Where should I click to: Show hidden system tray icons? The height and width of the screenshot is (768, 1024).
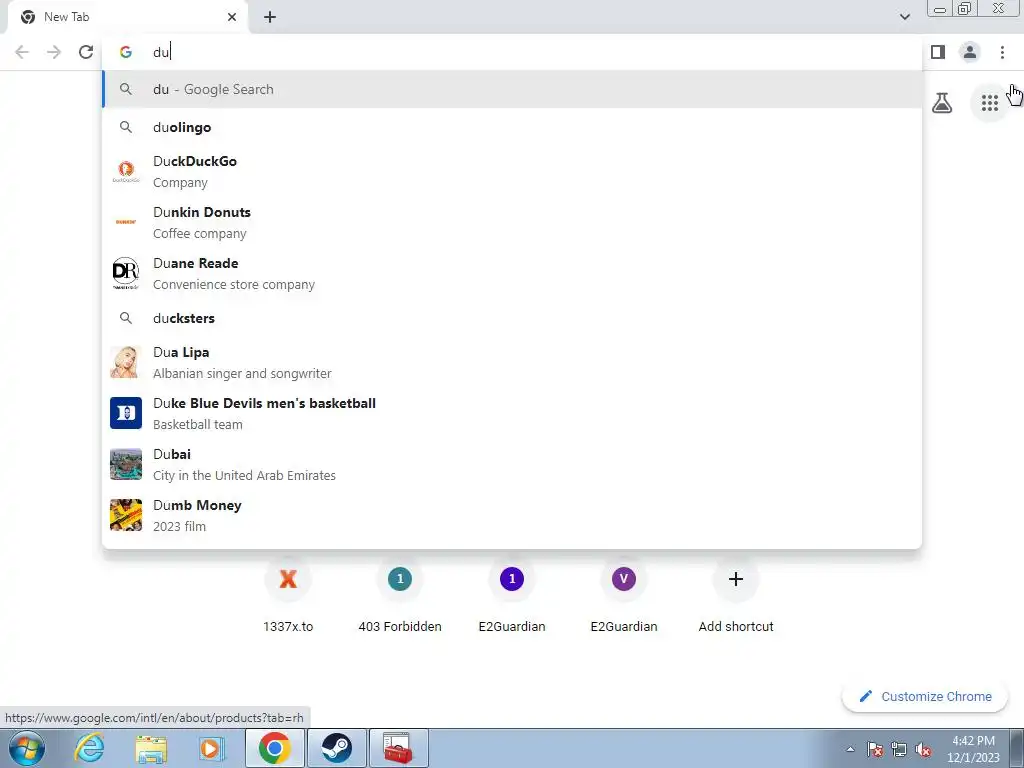click(x=850, y=749)
